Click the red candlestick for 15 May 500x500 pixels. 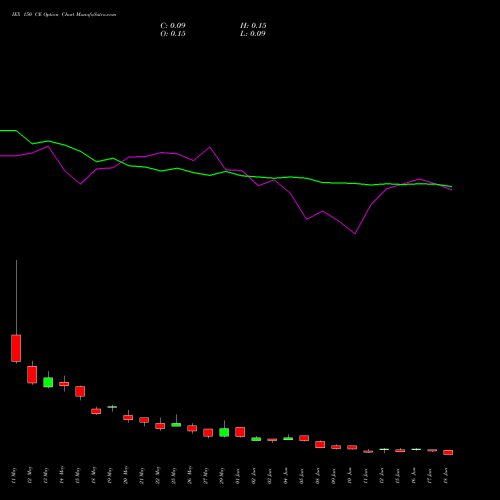pos(80,391)
